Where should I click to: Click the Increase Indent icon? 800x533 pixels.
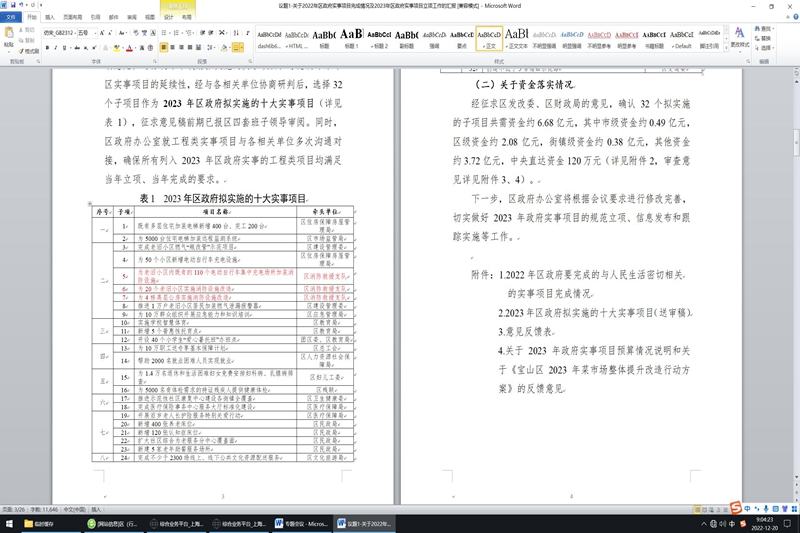pyautogui.click(x=211, y=33)
